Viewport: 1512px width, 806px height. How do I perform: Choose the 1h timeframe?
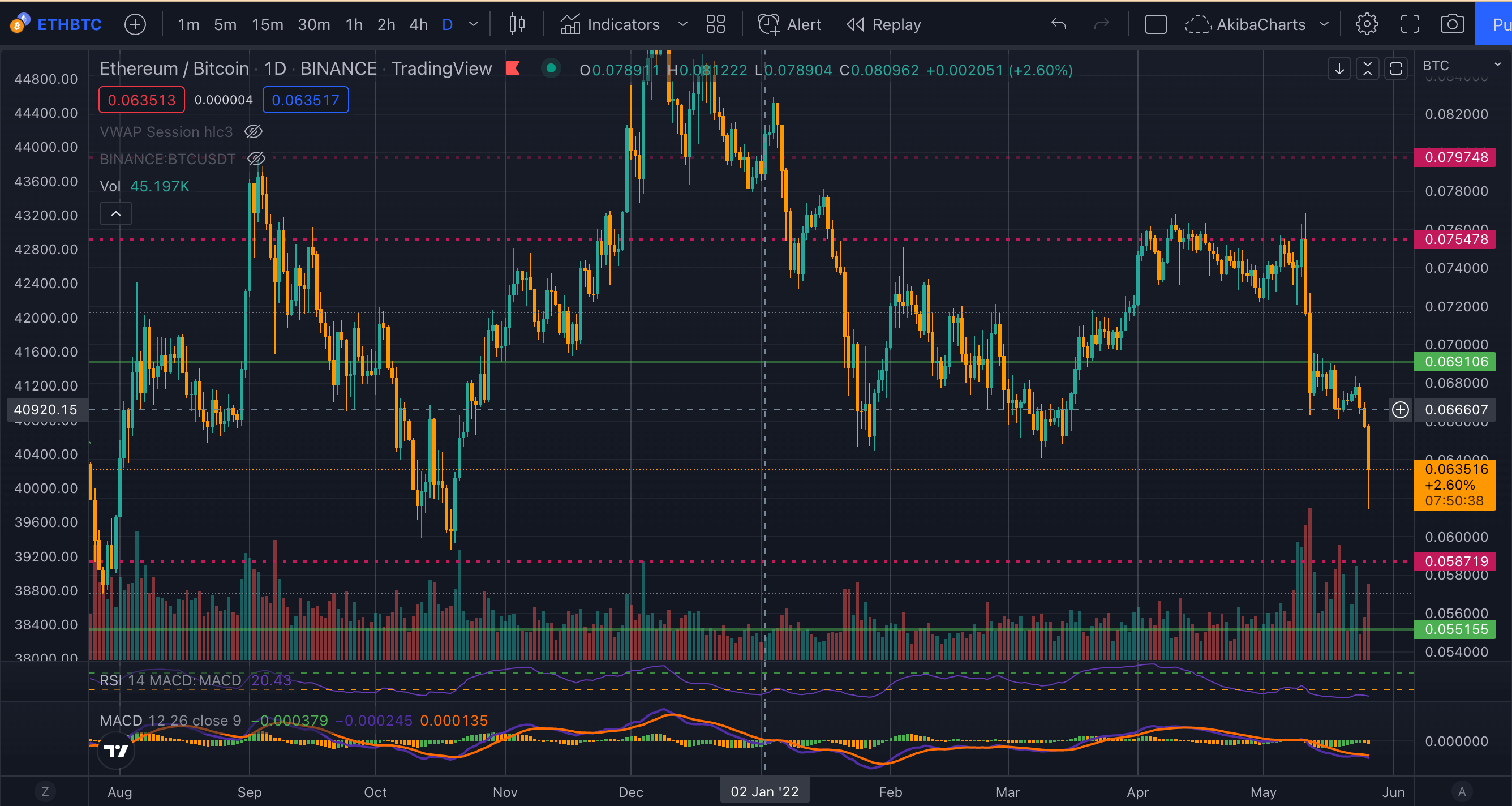pos(354,25)
